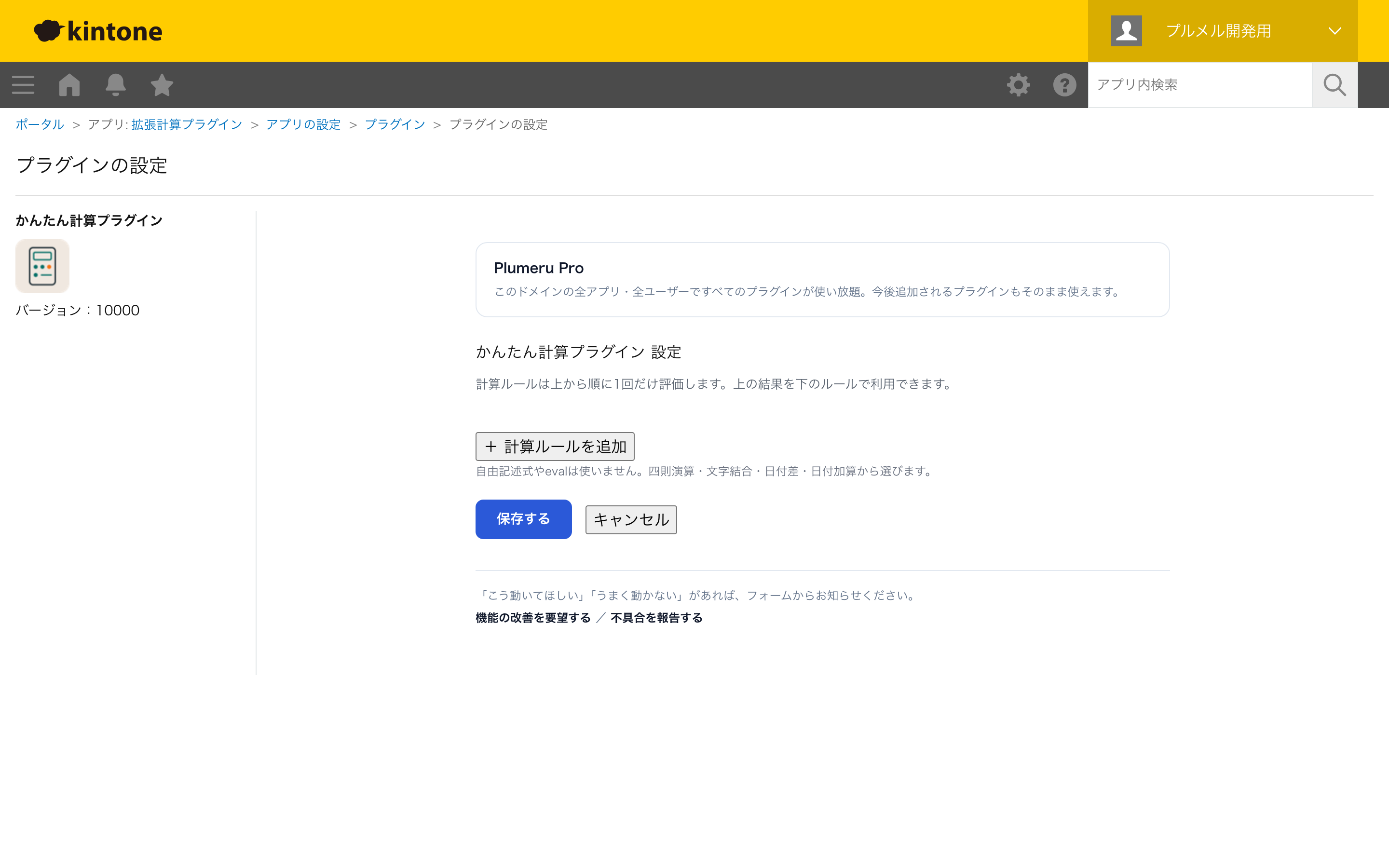Click the user avatar icon
Screen dimensions: 1389x868
[1126, 31]
